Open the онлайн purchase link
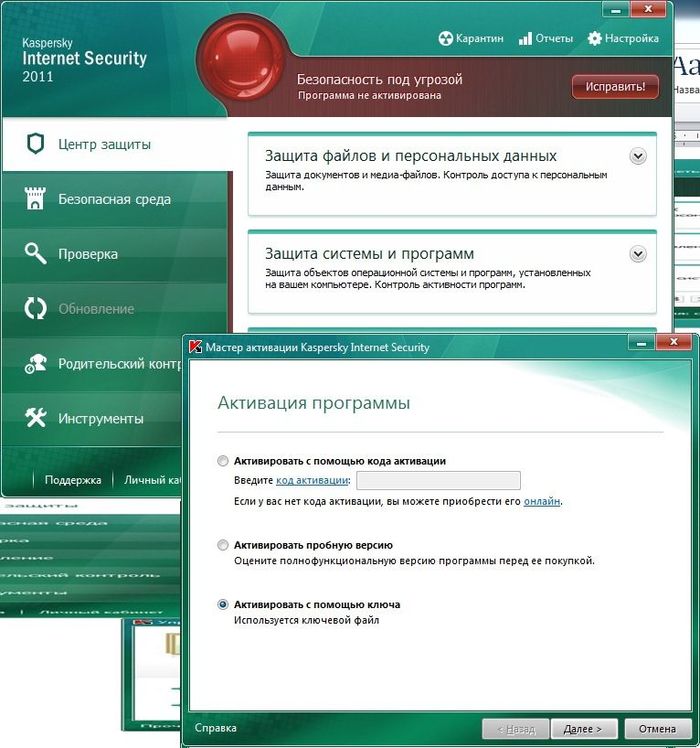 [542, 501]
